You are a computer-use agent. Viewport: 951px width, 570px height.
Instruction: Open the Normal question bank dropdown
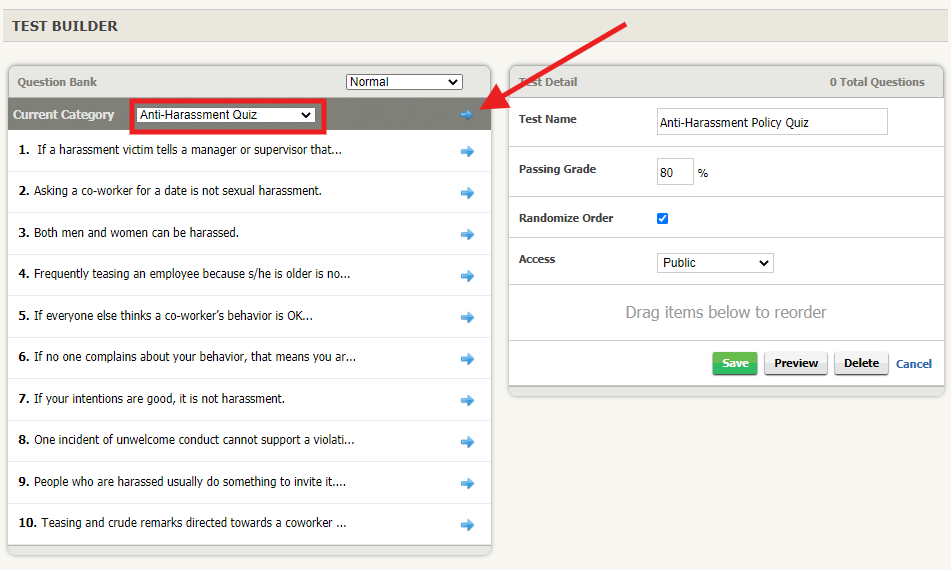pyautogui.click(x=404, y=82)
